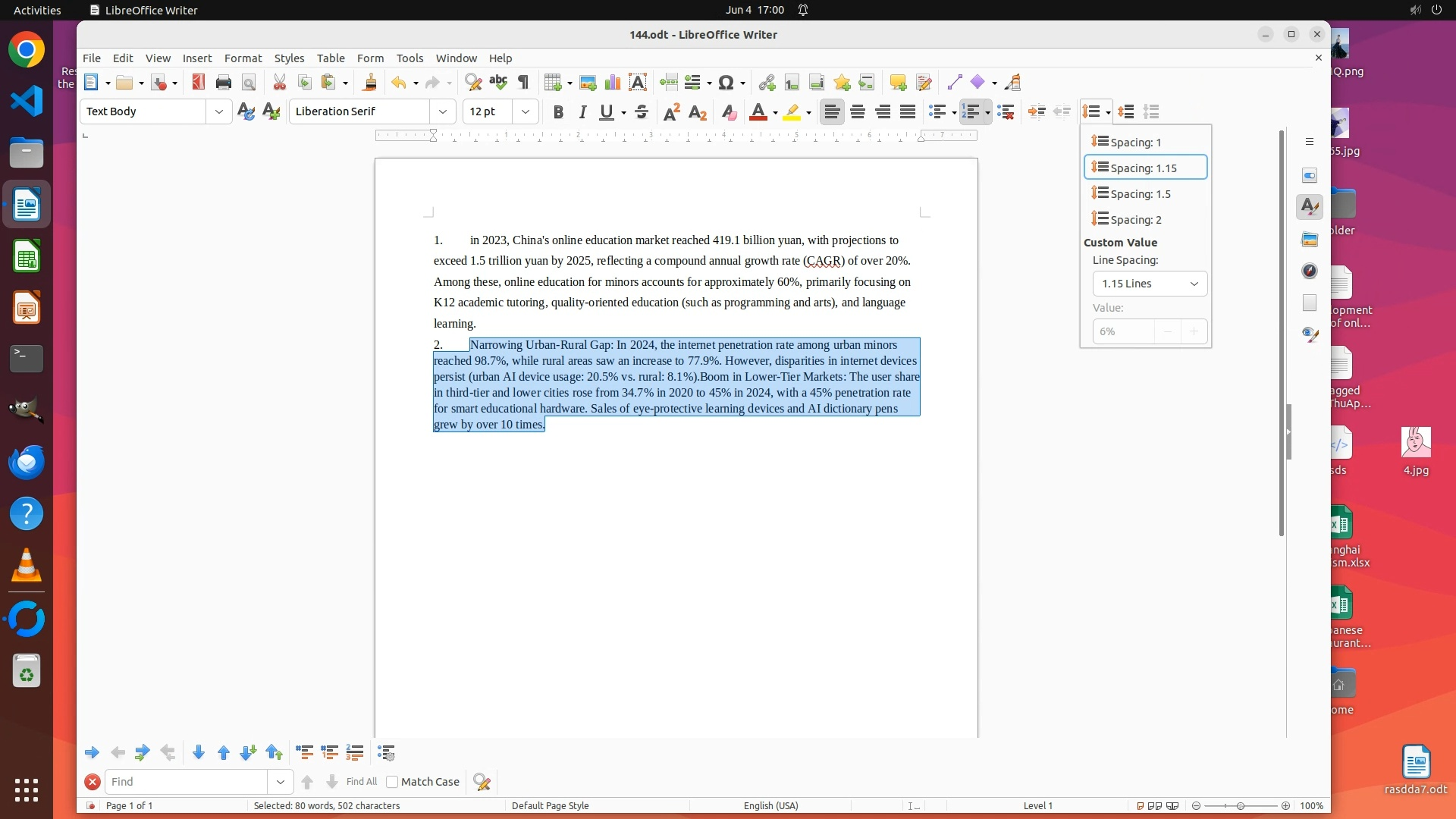Screen dimensions: 1456x819
Task: Click the Find All button
Action: pos(361,782)
